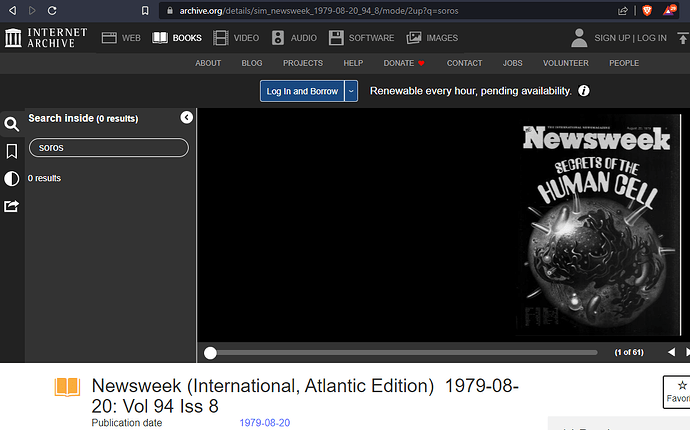Open the JOBS menu item
This screenshot has width=690, height=430.
(513, 63)
